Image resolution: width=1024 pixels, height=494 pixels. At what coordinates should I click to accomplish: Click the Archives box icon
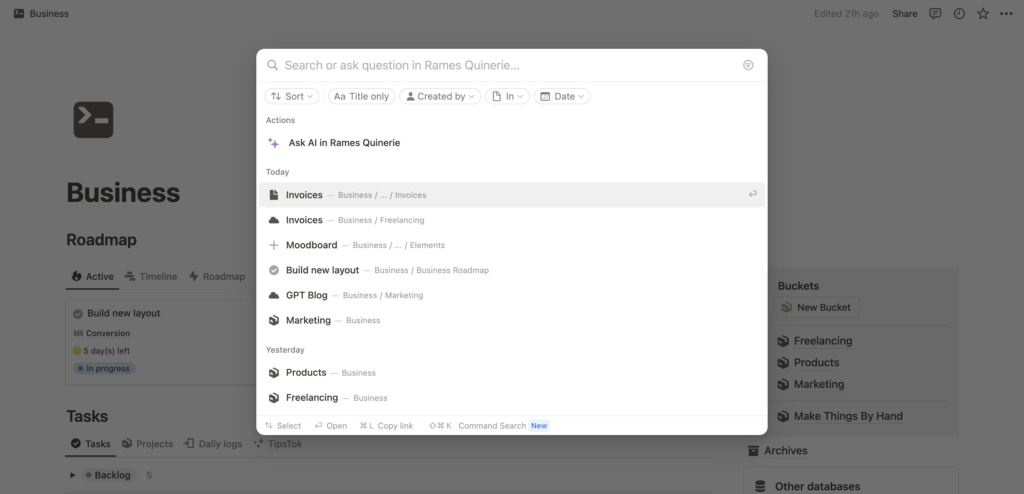[x=753, y=451]
